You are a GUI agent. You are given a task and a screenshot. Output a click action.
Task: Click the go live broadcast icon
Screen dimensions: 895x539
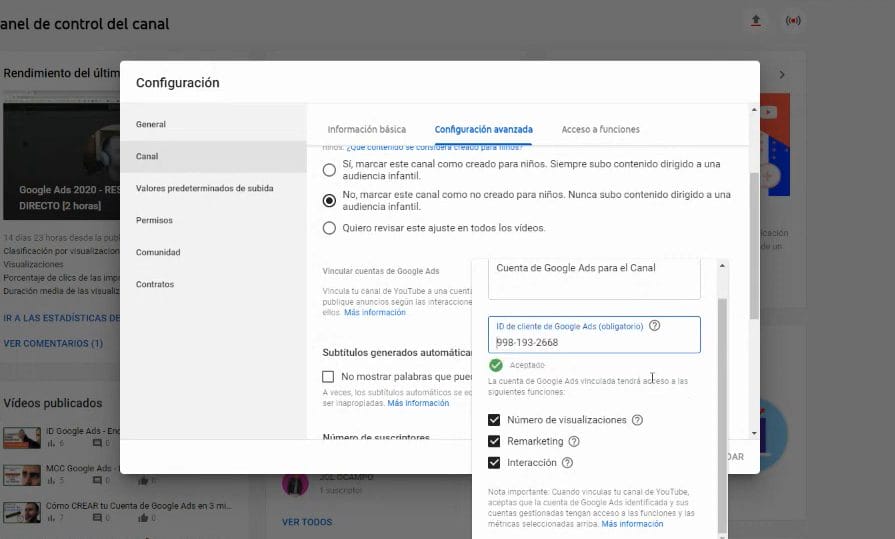(793, 21)
